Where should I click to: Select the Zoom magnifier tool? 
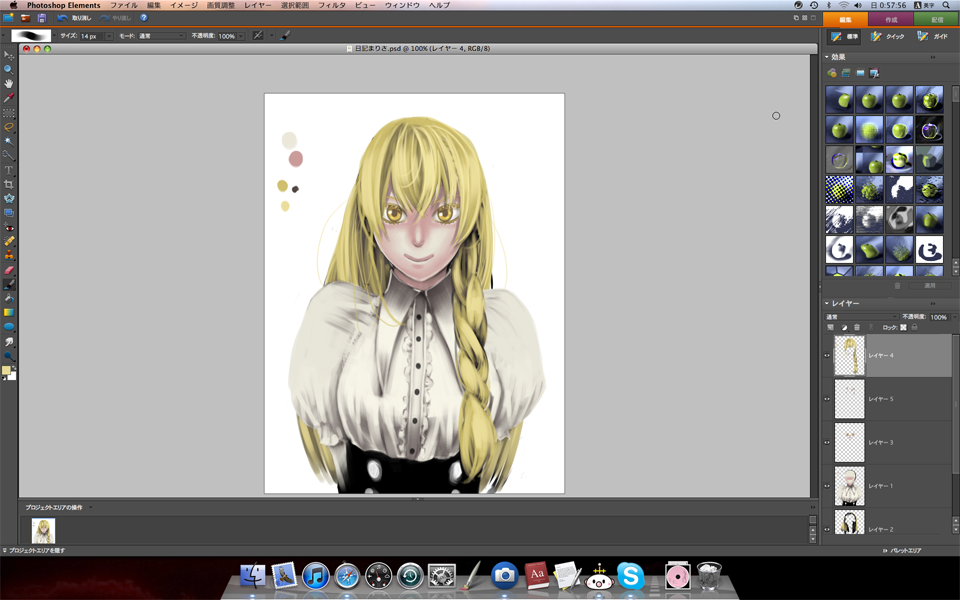[9, 70]
